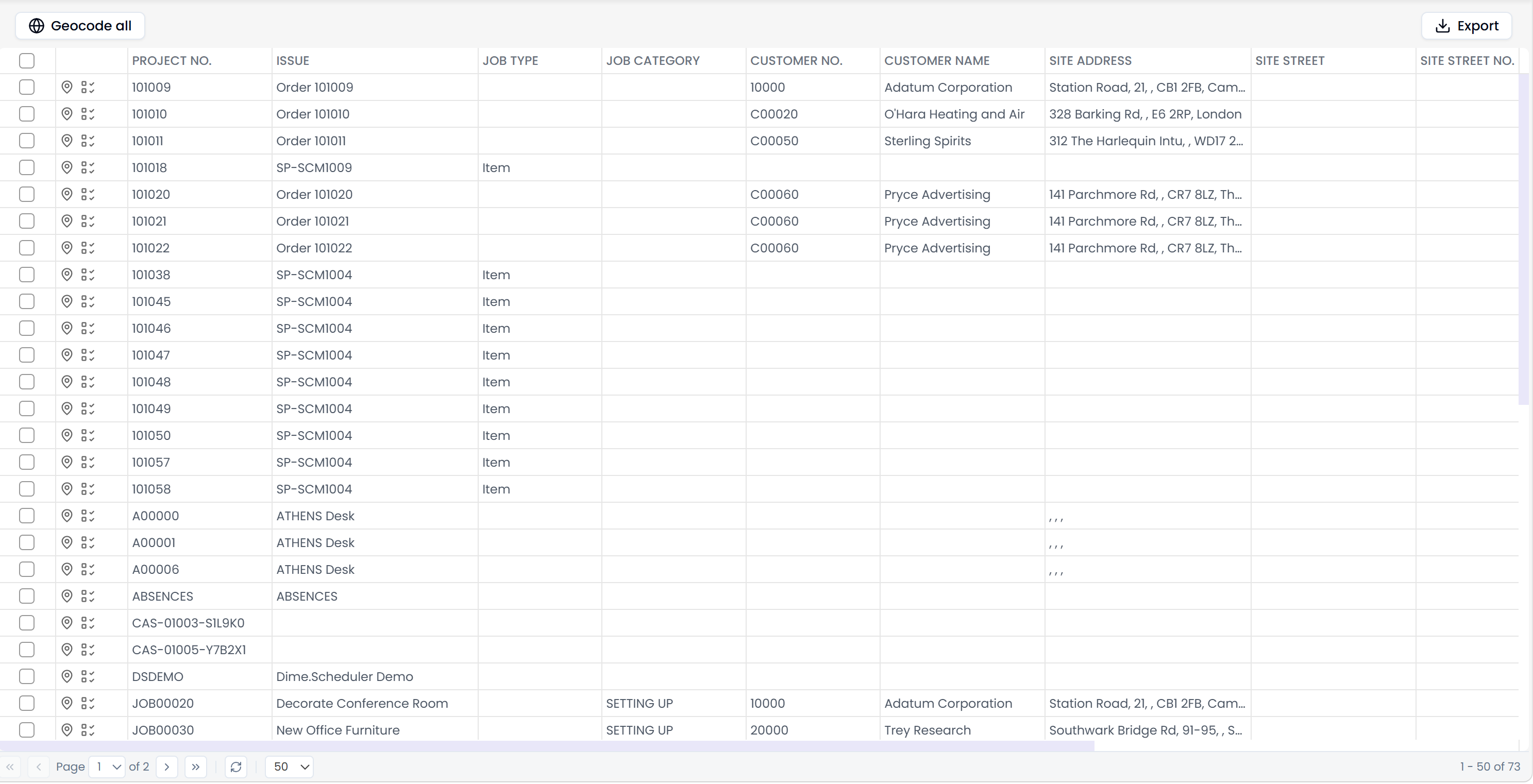Open the checklist icon for project 101058
This screenshot has width=1533, height=784.
coord(88,489)
